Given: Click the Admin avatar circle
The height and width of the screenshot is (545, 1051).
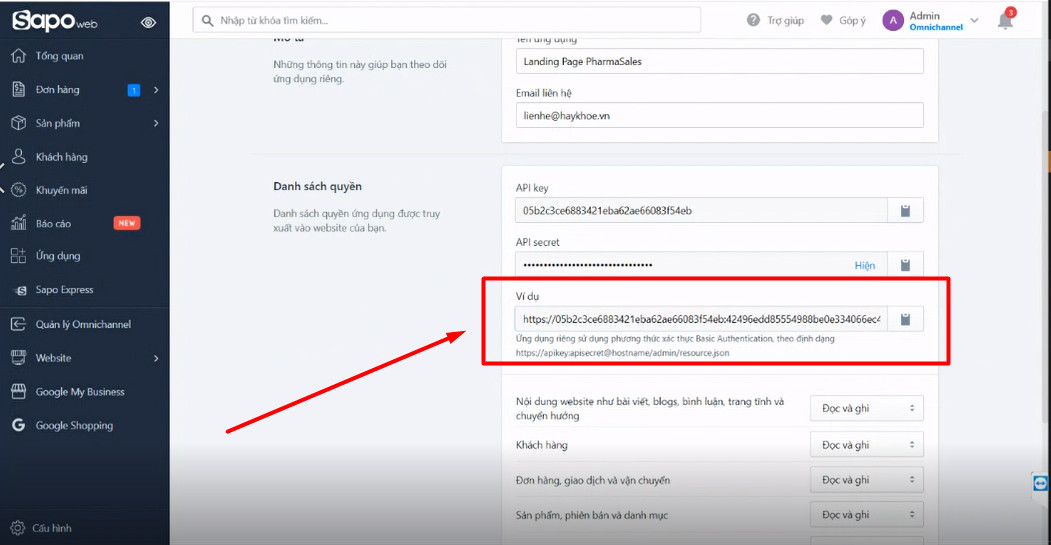Looking at the screenshot, I should [x=893, y=21].
